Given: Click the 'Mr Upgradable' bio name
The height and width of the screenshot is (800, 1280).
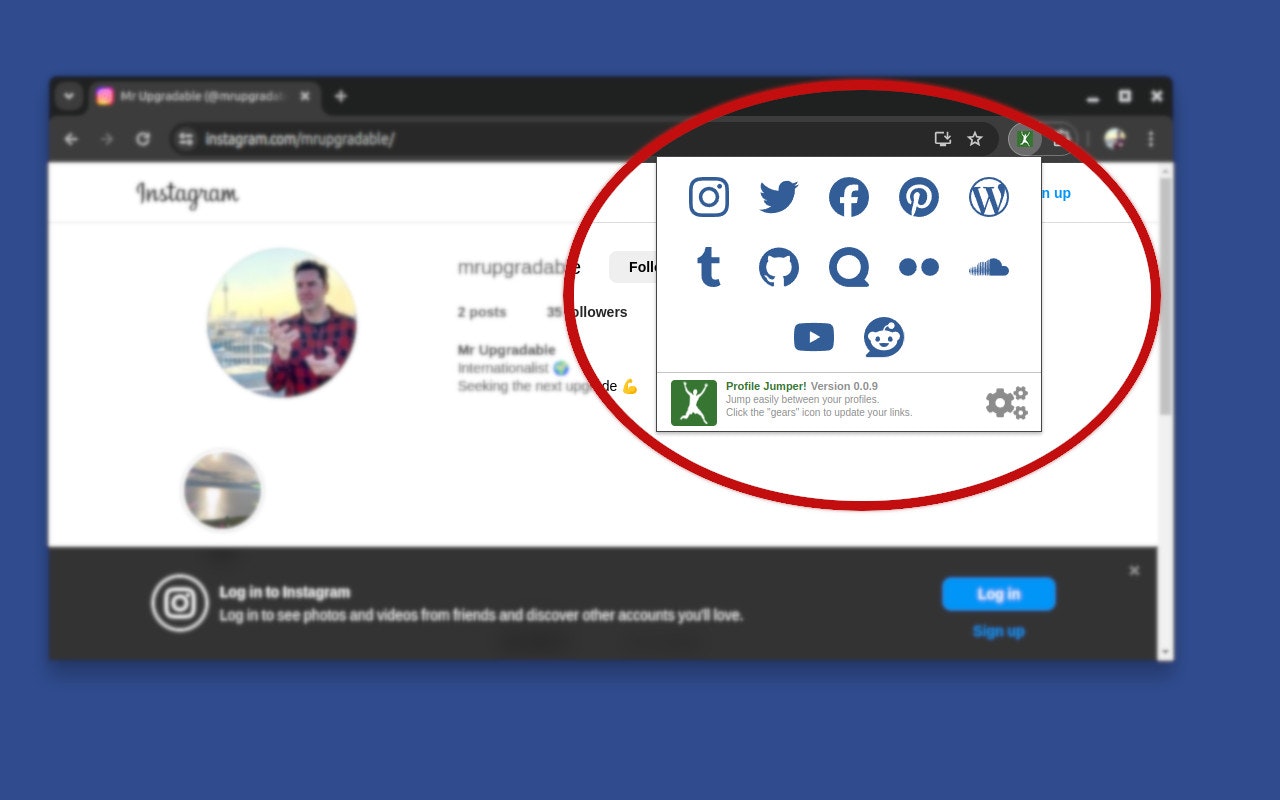Looking at the screenshot, I should [x=506, y=350].
